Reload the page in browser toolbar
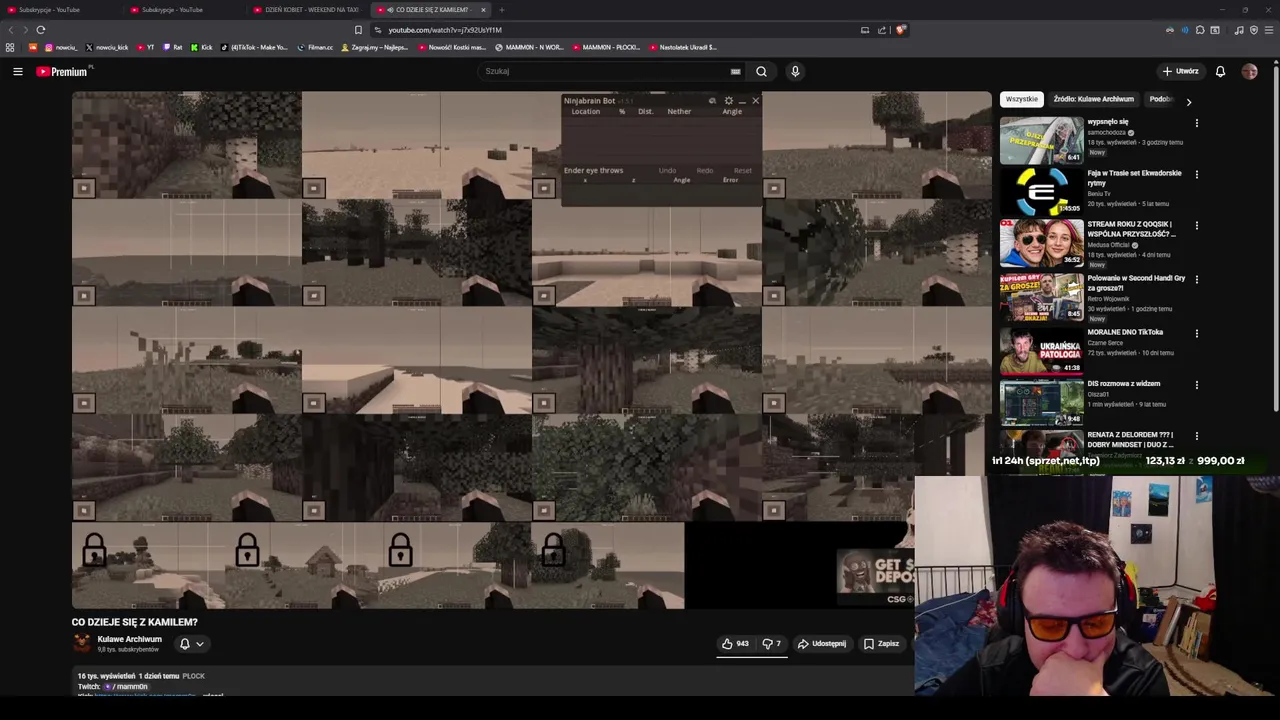This screenshot has width=1280, height=720. point(41,30)
